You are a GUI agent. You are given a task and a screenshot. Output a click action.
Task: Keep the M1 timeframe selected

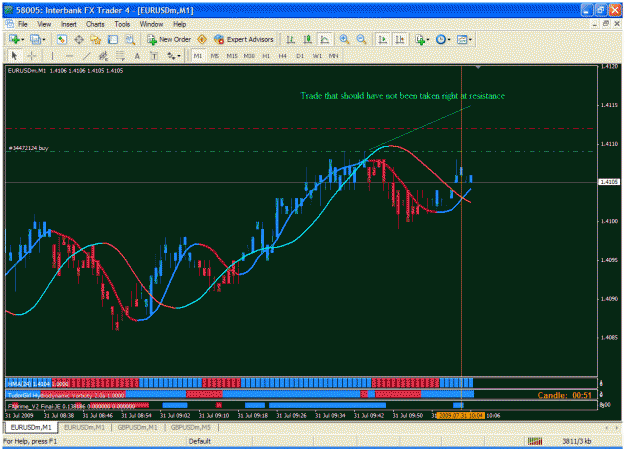[198, 56]
